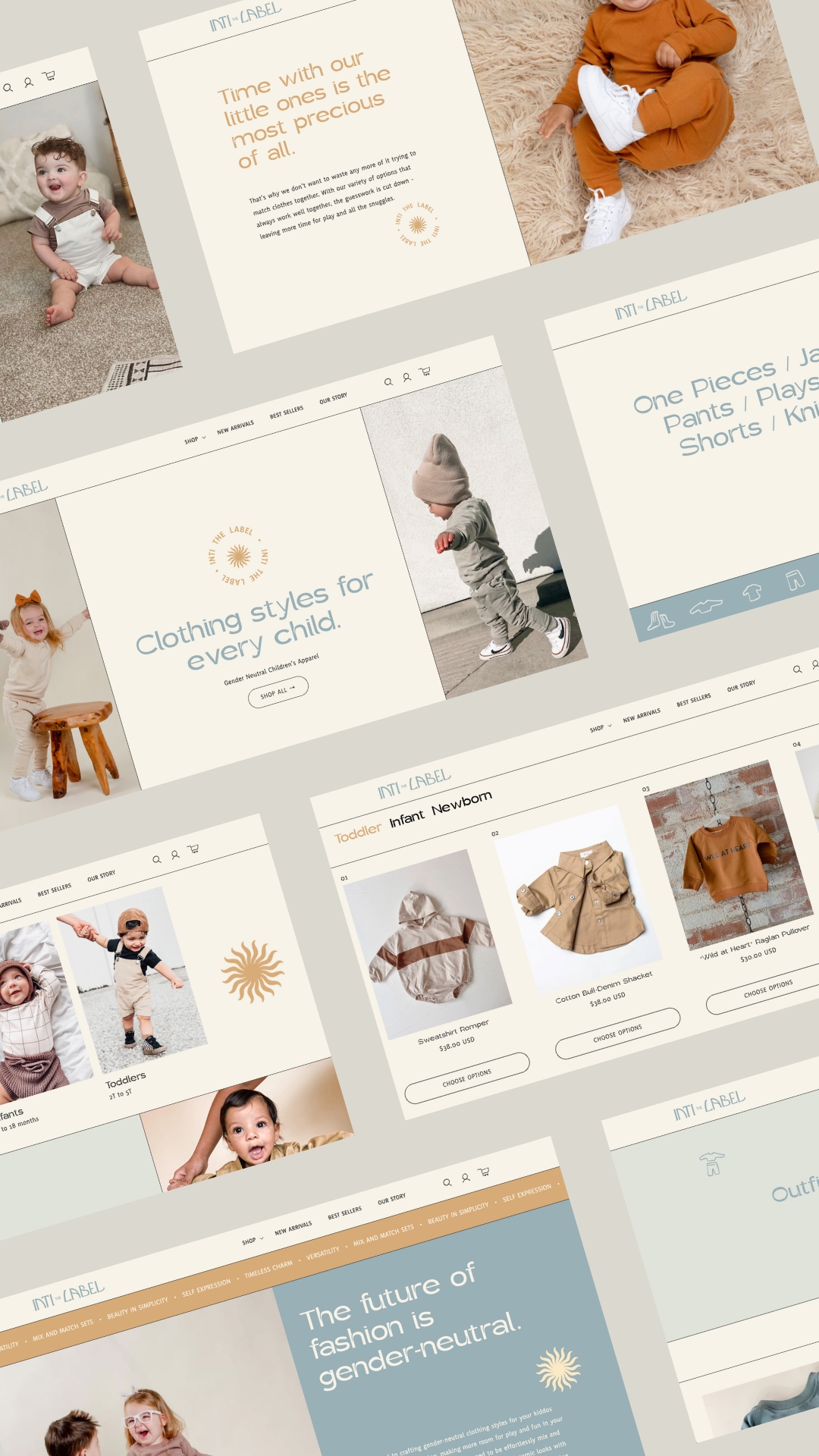Click the cream sun icon on the blue 'future of fashion' panel
819x1456 pixels.
pos(559,1370)
